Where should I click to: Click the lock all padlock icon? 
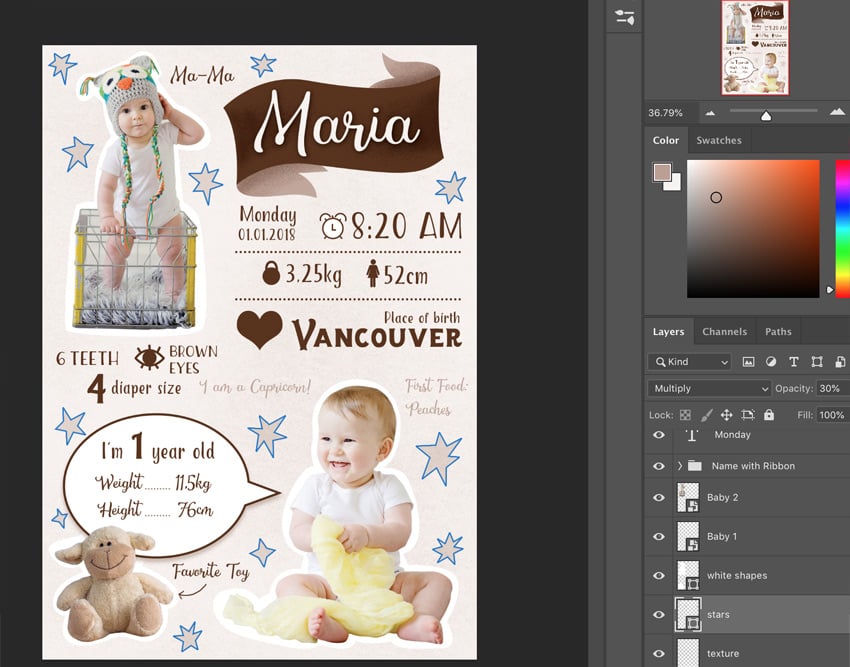[768, 415]
